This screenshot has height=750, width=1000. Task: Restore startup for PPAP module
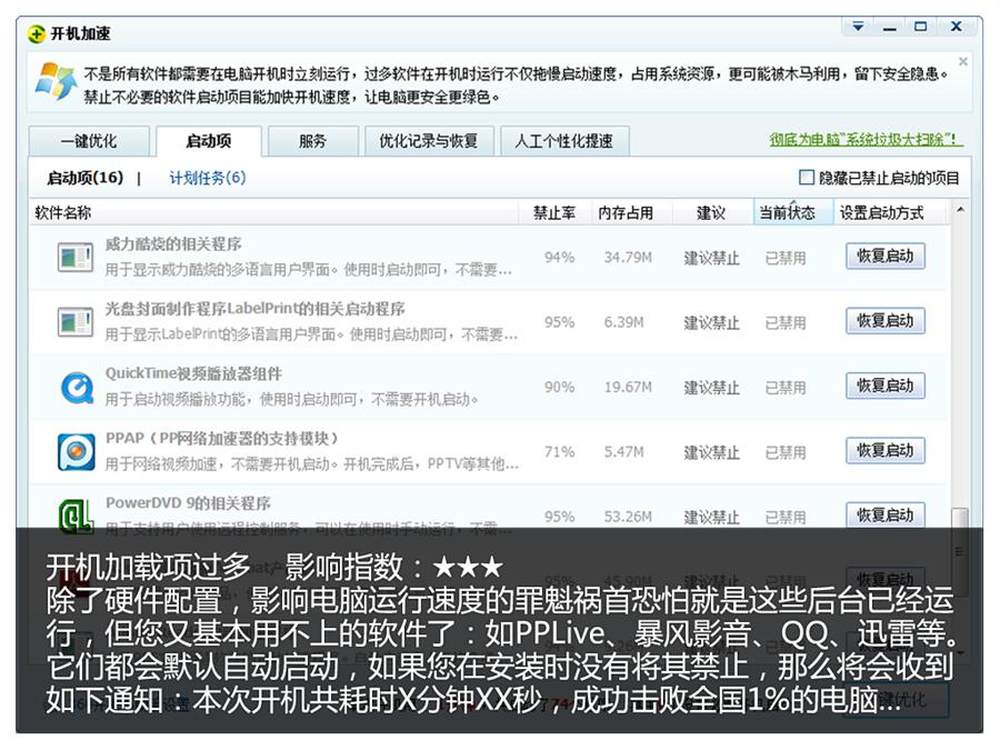tap(885, 451)
